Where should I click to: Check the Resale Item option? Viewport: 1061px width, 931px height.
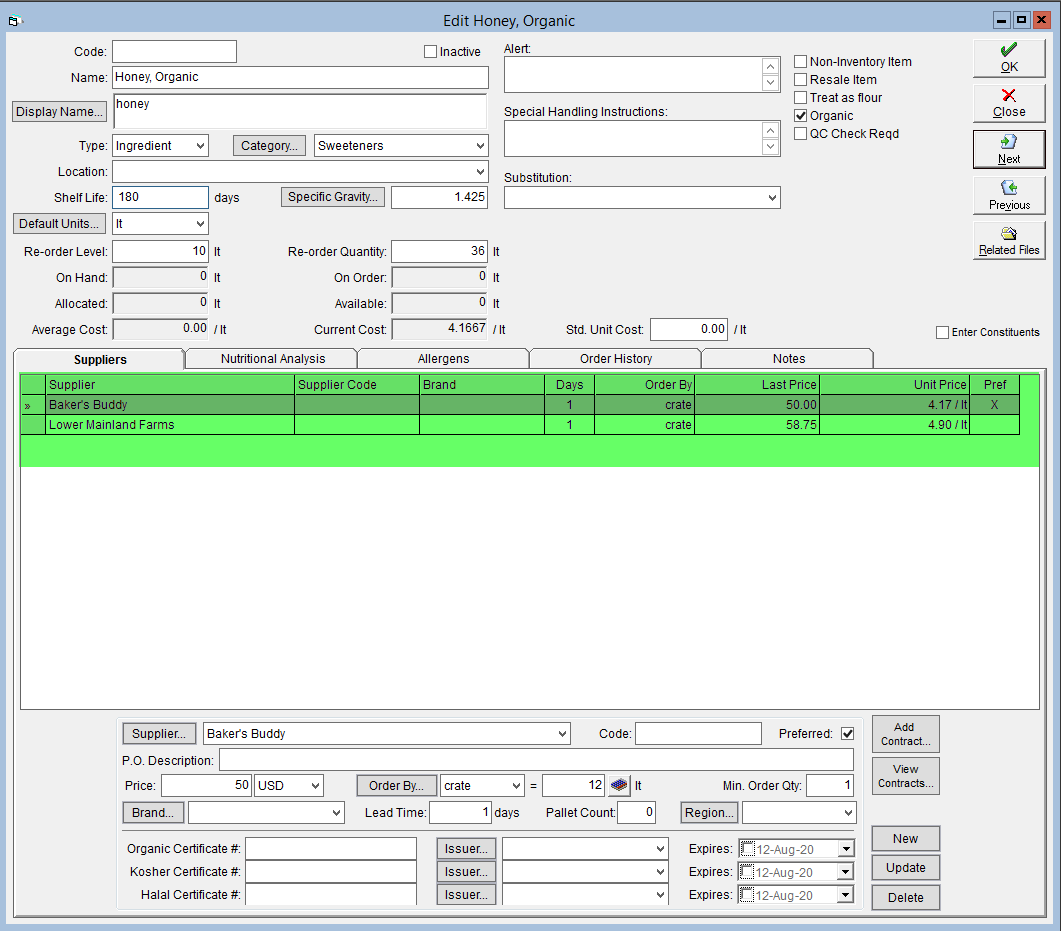coord(800,80)
